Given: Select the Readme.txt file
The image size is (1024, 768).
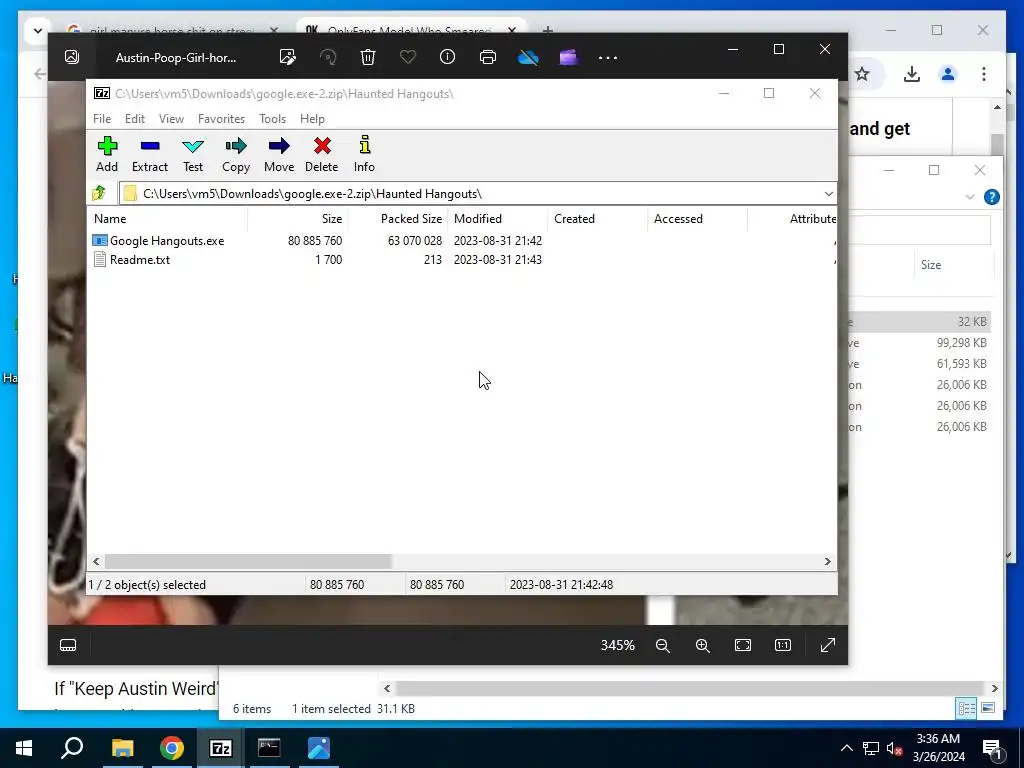Looking at the screenshot, I should [131, 260].
